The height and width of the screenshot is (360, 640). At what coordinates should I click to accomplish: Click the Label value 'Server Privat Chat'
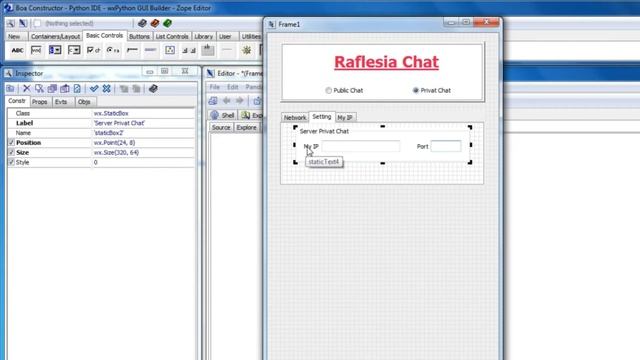pyautogui.click(x=119, y=123)
